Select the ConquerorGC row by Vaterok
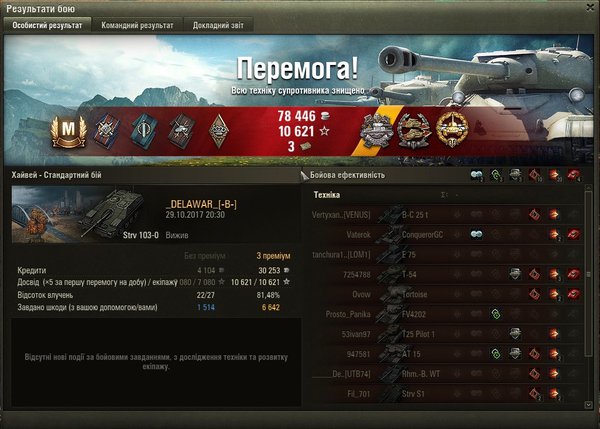 tap(446, 235)
